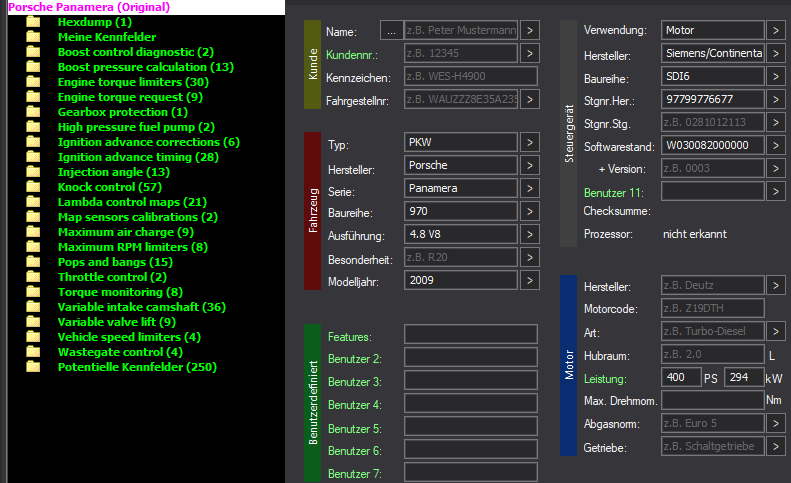Click the Stgnr.Stg. input field

pos(713,122)
